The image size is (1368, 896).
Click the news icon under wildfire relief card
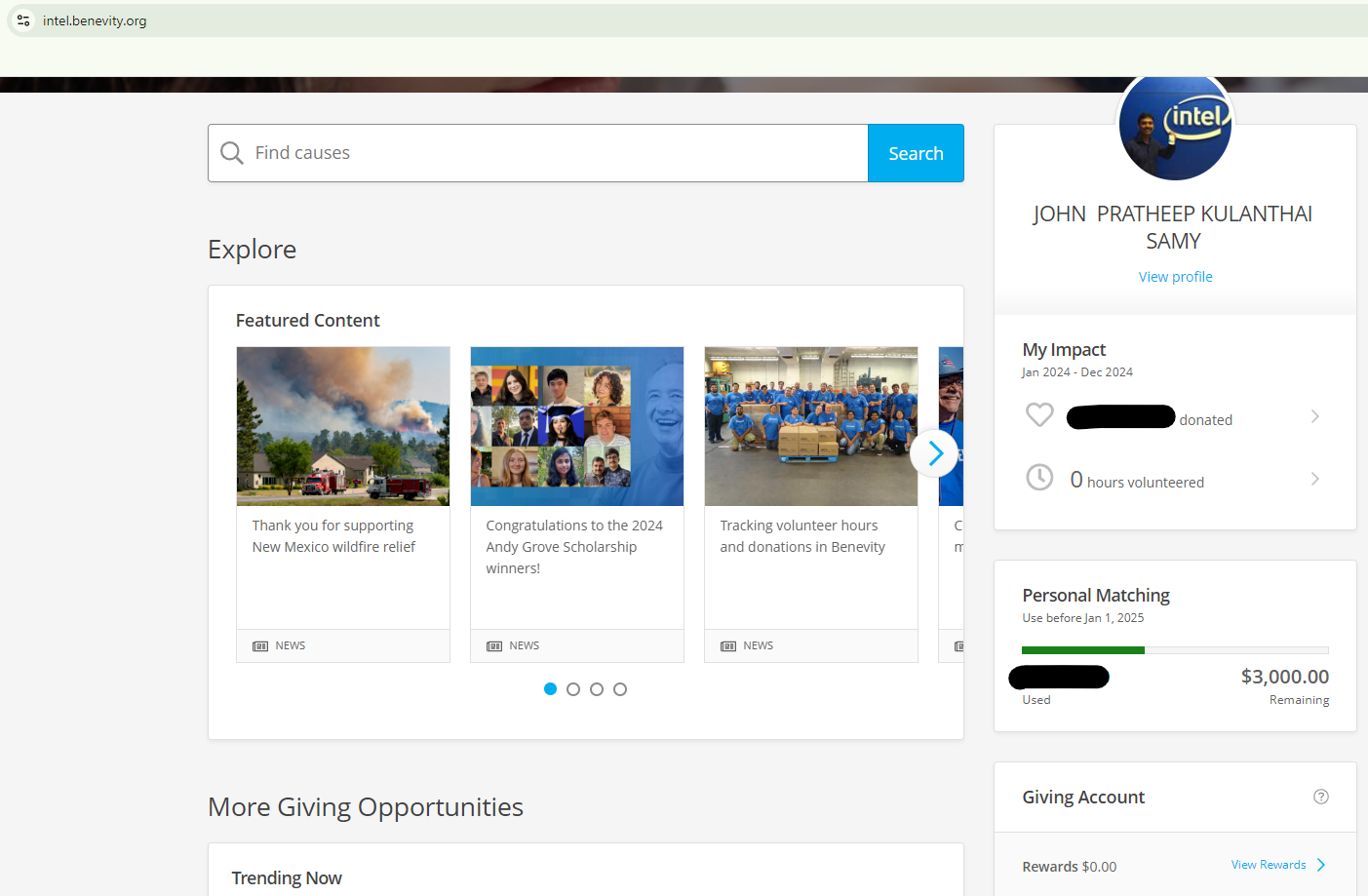(x=260, y=646)
